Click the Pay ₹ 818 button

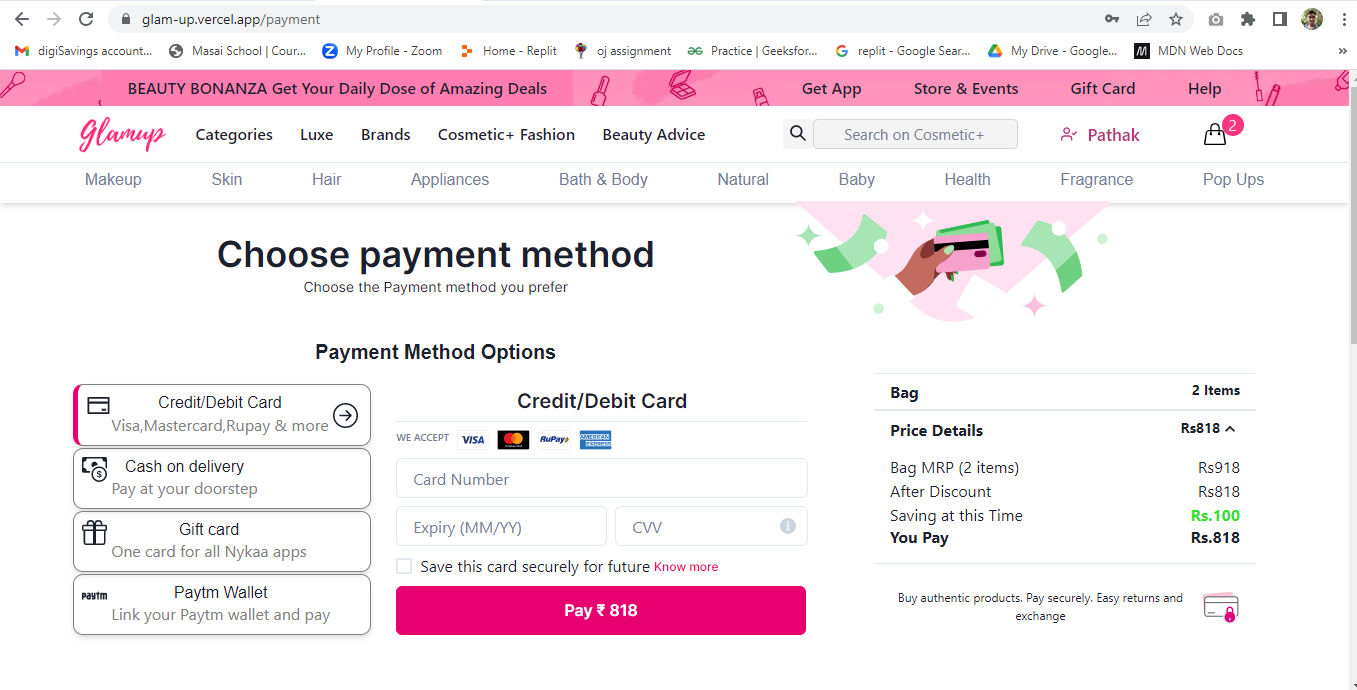pos(601,610)
